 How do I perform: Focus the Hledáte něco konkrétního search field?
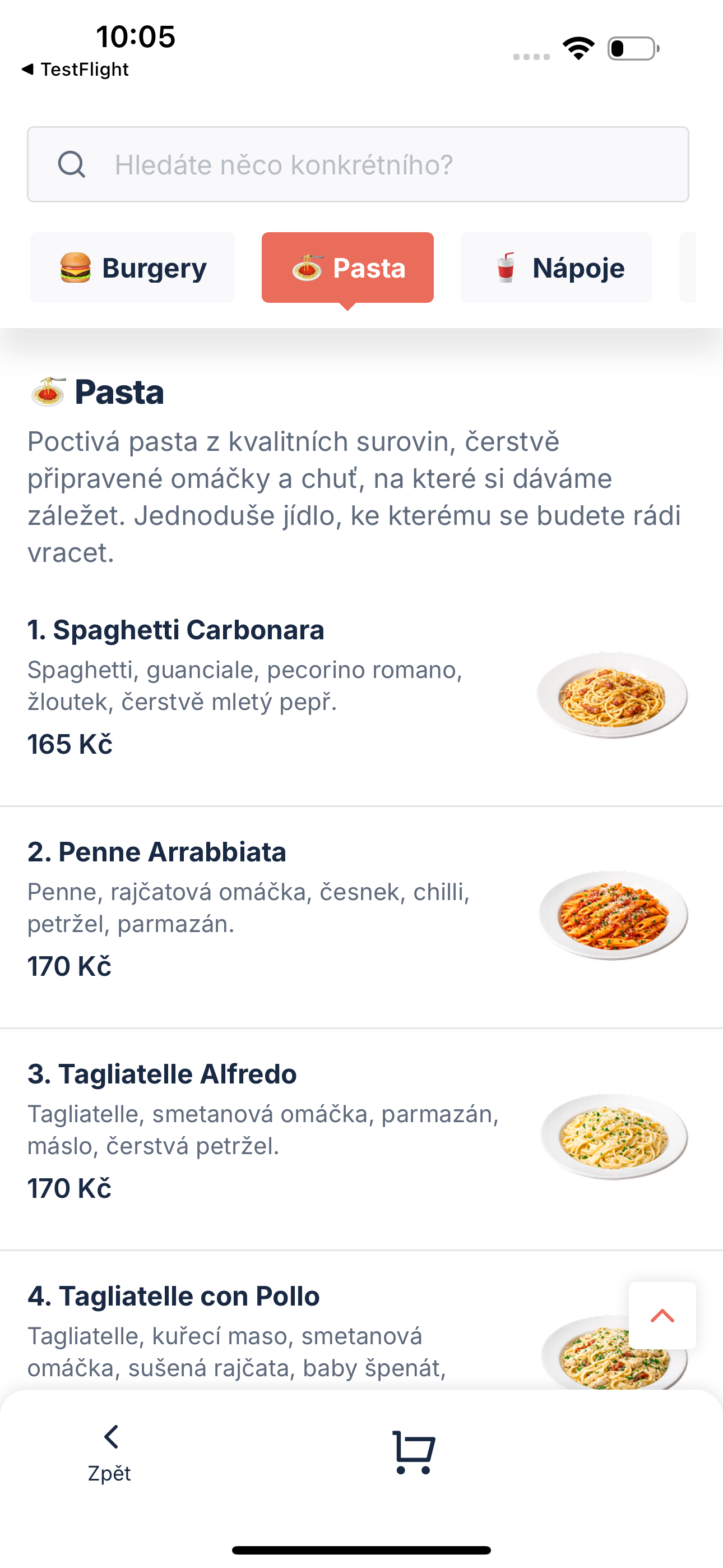tap(358, 164)
